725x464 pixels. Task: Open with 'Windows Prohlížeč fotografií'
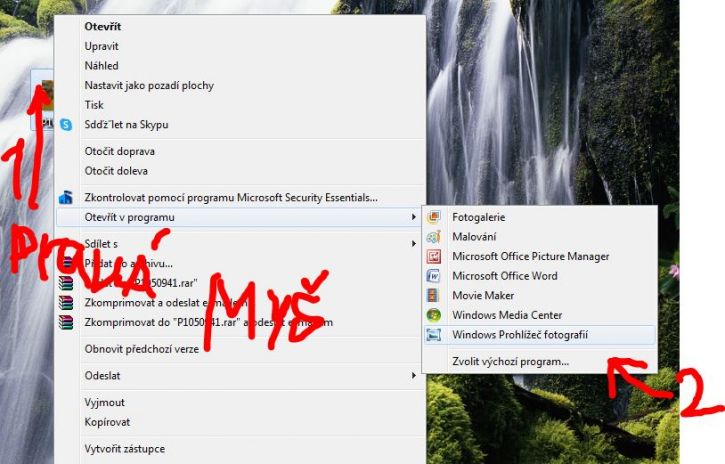540,335
